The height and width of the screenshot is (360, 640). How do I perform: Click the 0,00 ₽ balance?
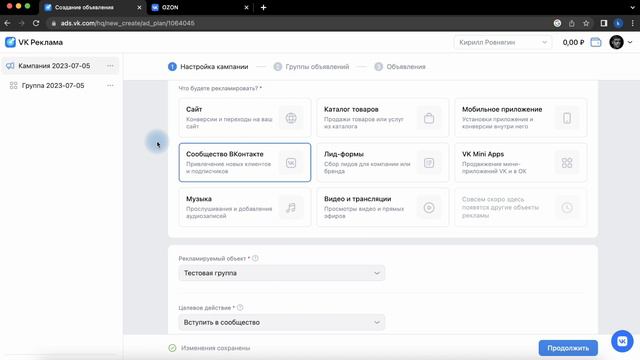573,42
